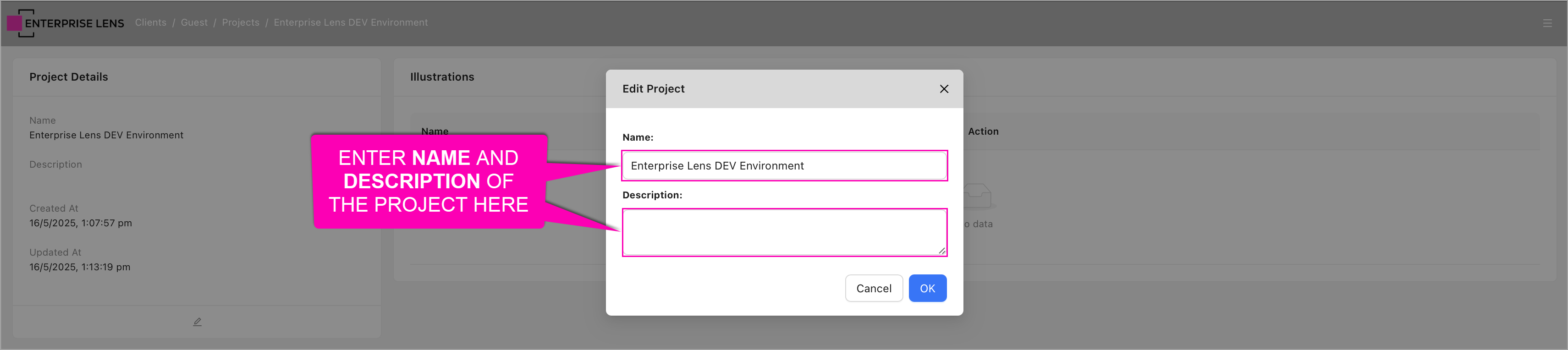The height and width of the screenshot is (350, 1568).
Task: Focus the Name field in Edit Project
Action: coord(784,165)
